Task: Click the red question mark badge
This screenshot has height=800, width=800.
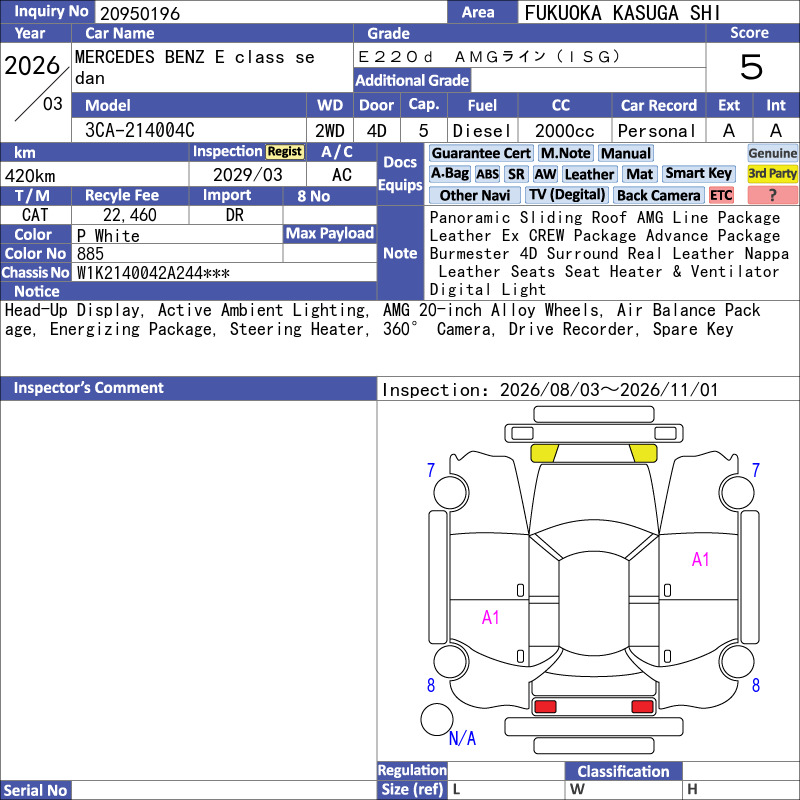Action: click(x=772, y=195)
